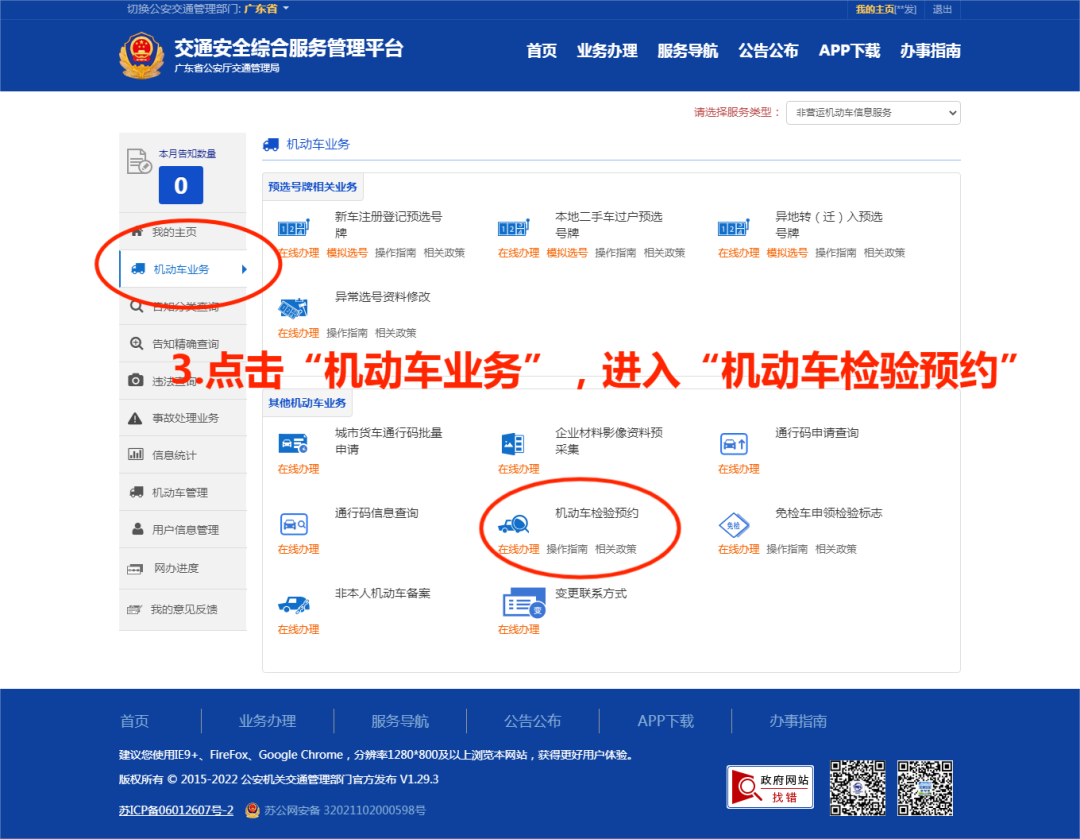Click the left QR code in footer
The height and width of the screenshot is (839, 1080).
click(858, 788)
